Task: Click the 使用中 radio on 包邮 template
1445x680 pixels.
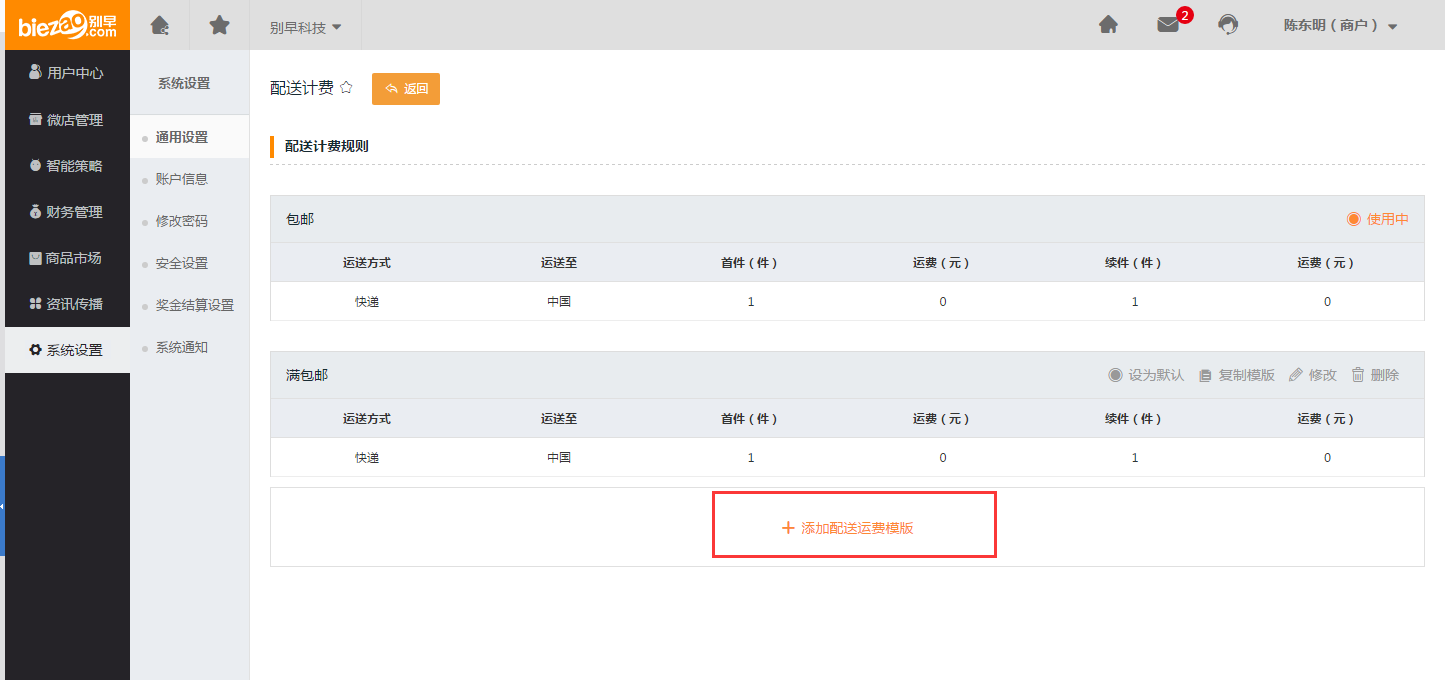Action: tap(1354, 219)
